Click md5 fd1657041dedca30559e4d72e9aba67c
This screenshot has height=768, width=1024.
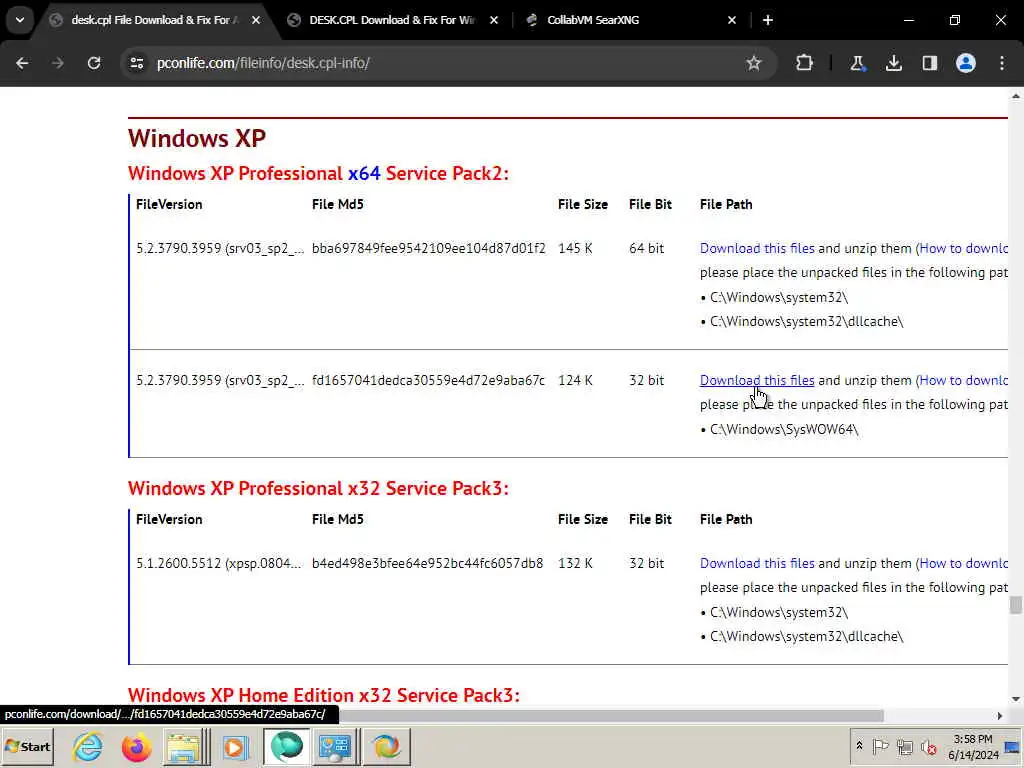click(x=428, y=380)
